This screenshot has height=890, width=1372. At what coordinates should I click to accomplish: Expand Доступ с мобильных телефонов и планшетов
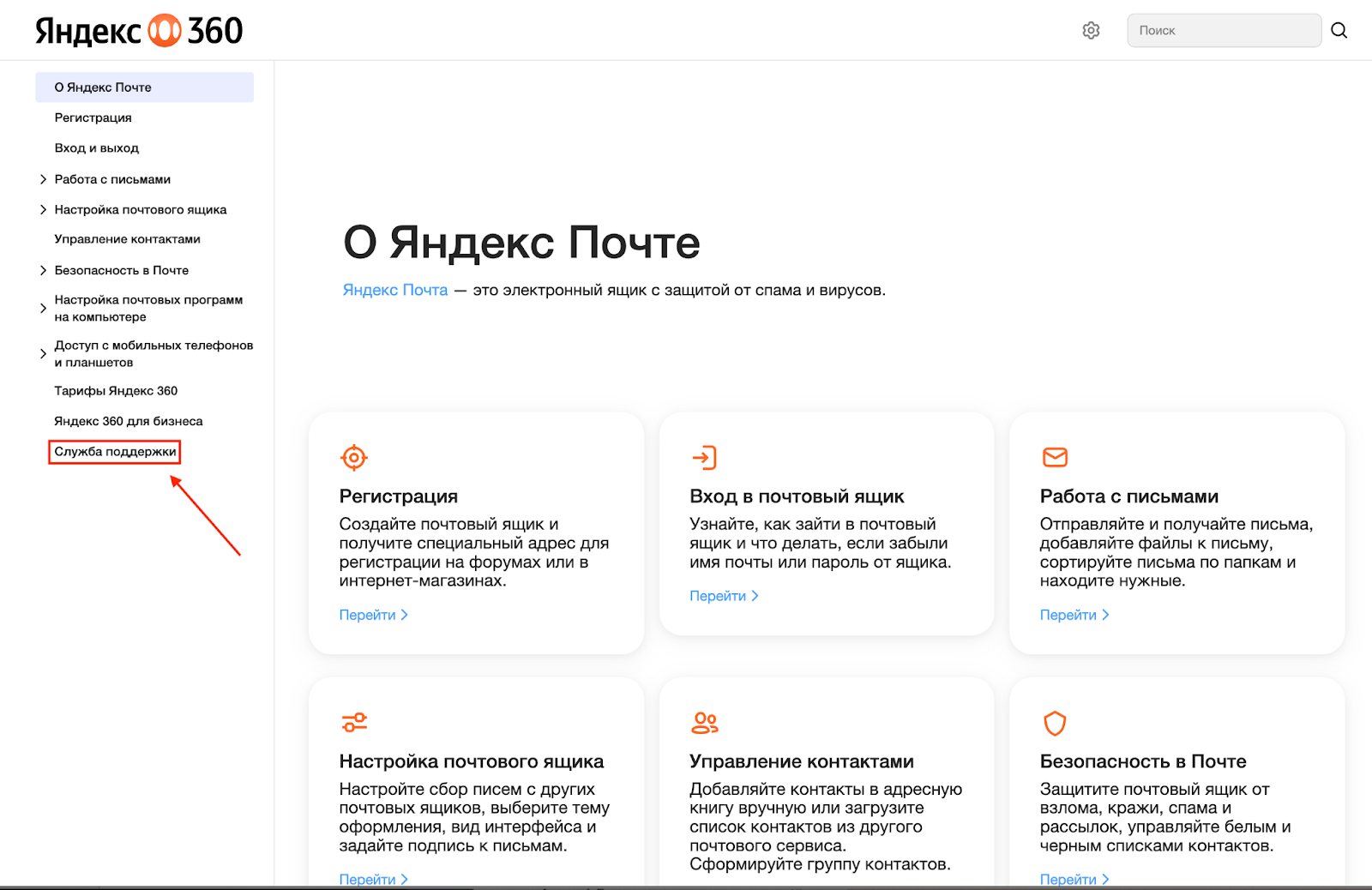click(x=43, y=353)
